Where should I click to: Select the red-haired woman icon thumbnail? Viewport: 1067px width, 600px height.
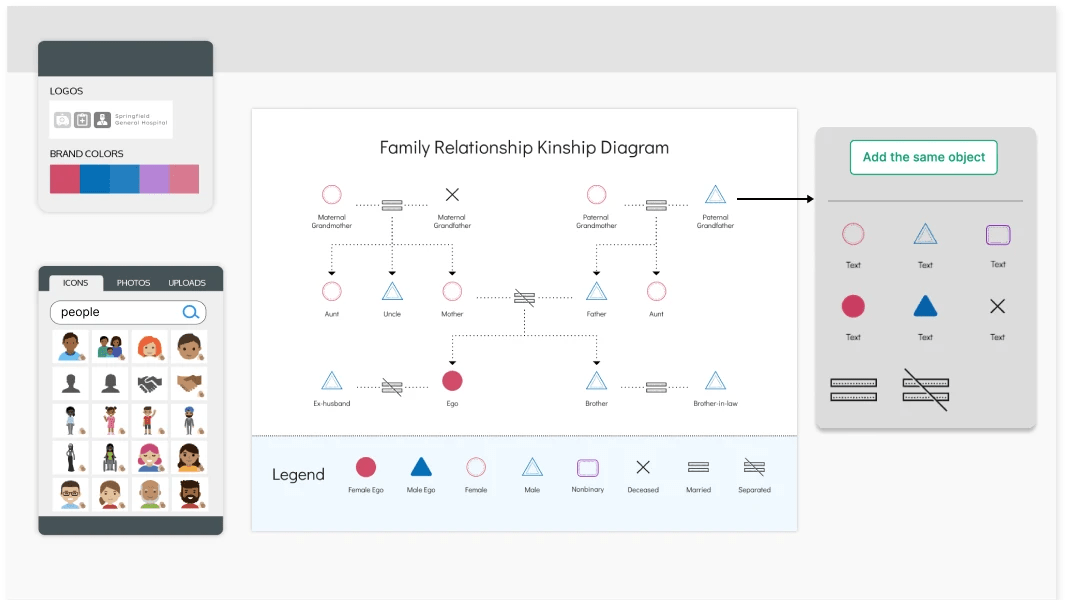[149, 345]
